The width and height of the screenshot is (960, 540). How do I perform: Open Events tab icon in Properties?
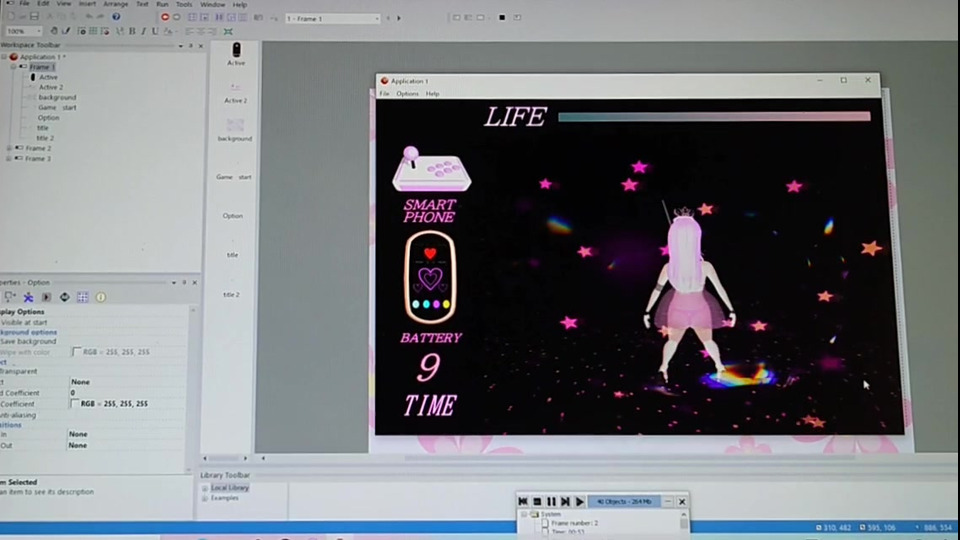(64, 298)
